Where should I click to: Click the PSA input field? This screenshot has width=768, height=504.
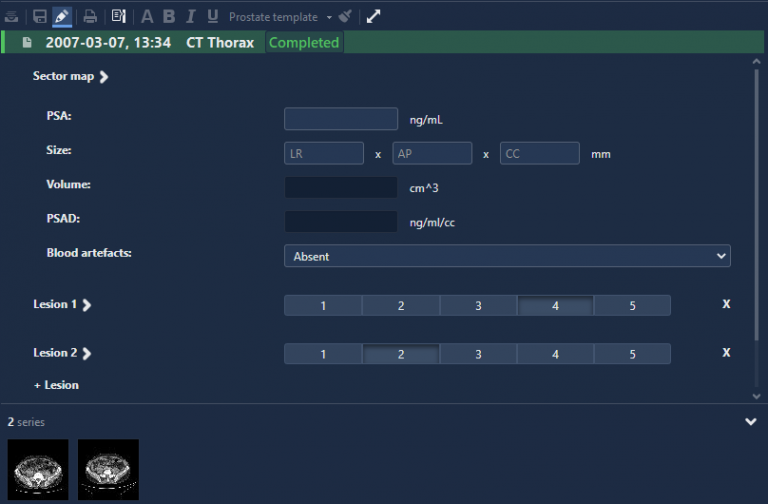341,119
